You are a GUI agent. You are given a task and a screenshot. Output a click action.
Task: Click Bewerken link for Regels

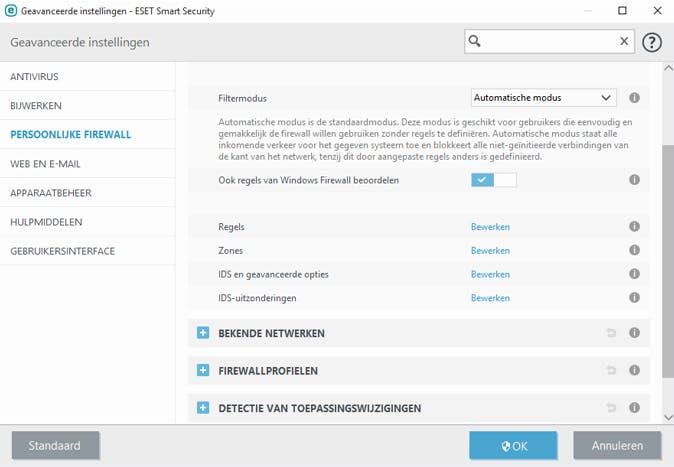490,226
